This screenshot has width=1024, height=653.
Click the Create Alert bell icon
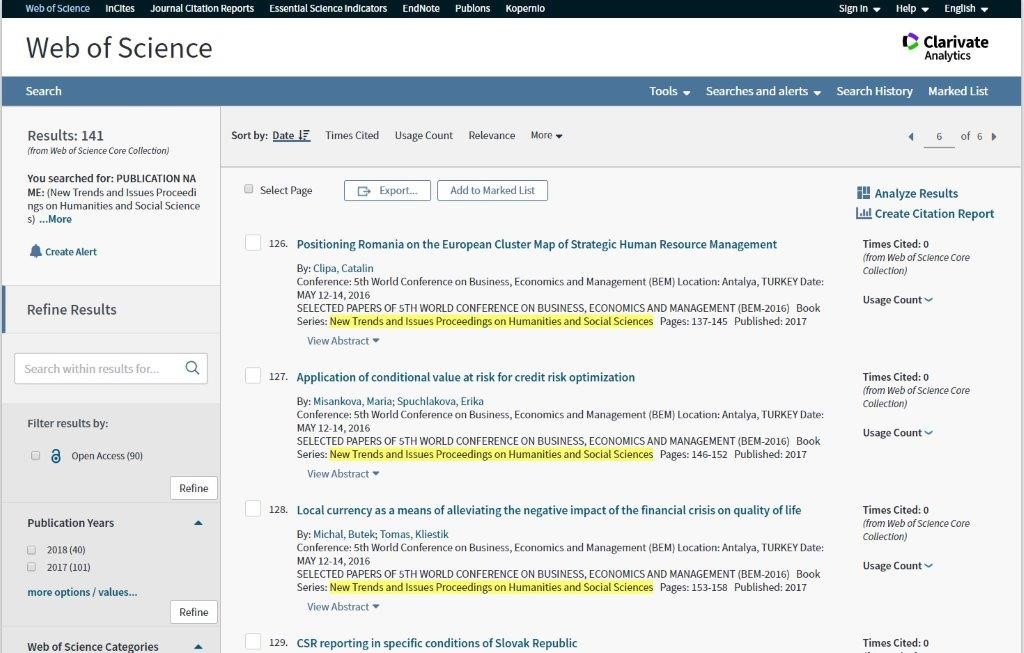click(x=36, y=252)
